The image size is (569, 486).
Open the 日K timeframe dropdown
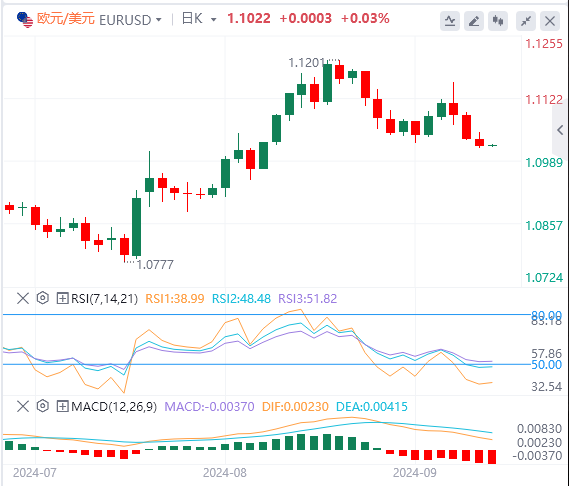(x=214, y=20)
